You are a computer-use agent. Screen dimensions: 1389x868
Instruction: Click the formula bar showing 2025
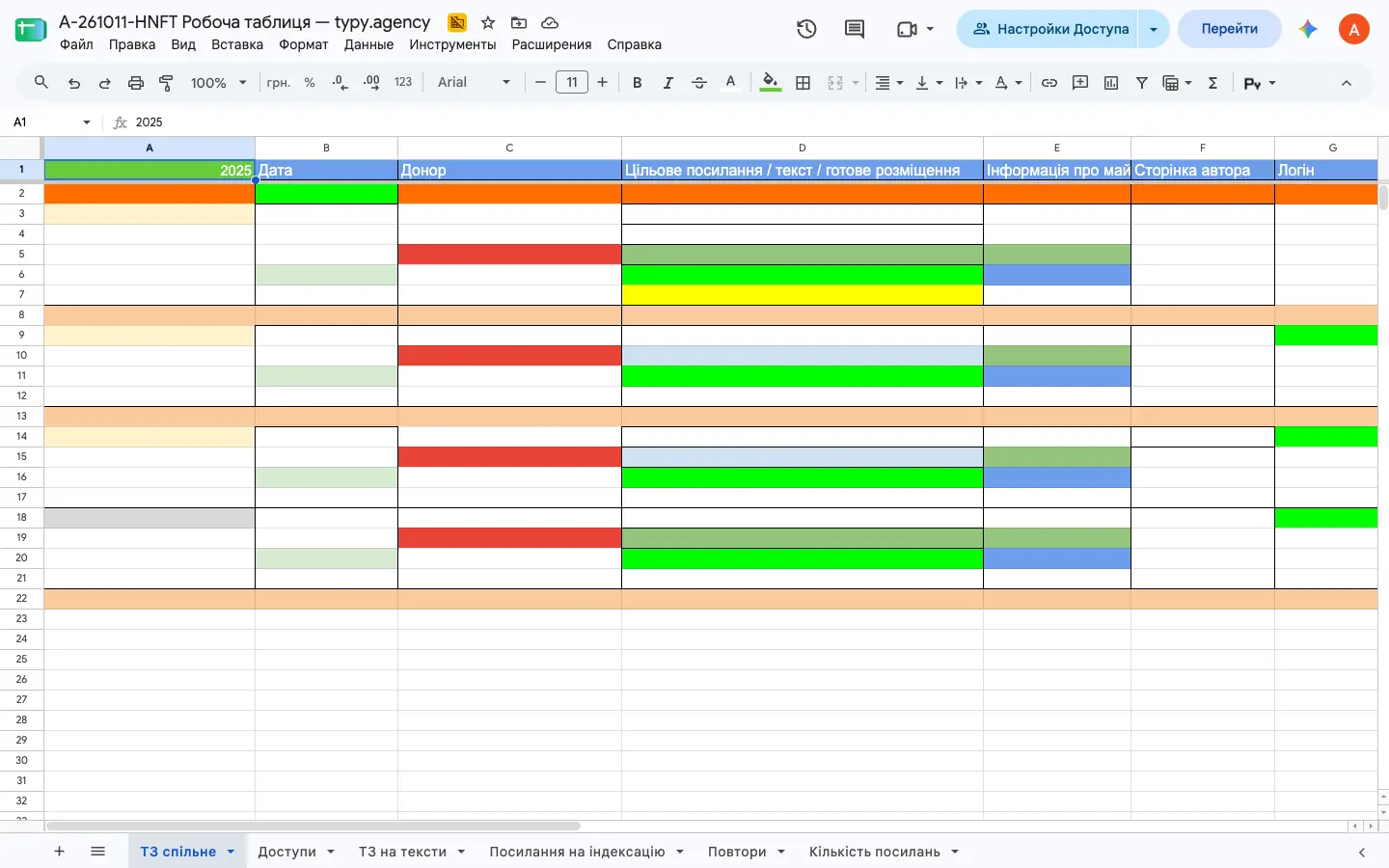tap(752, 122)
